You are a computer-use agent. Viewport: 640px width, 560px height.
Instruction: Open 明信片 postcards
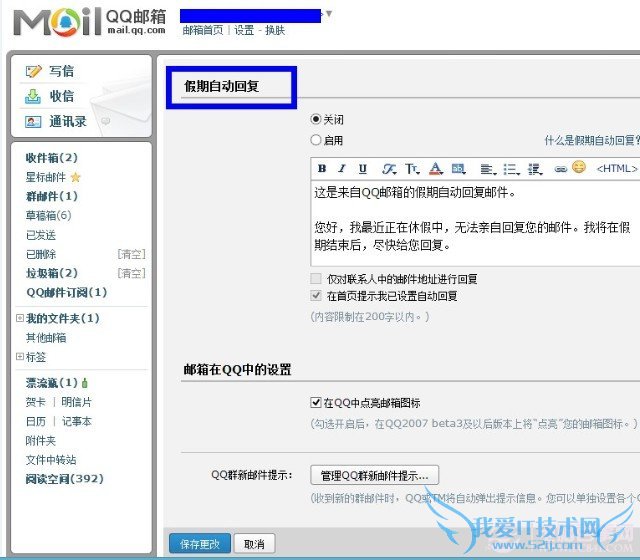coord(76,402)
